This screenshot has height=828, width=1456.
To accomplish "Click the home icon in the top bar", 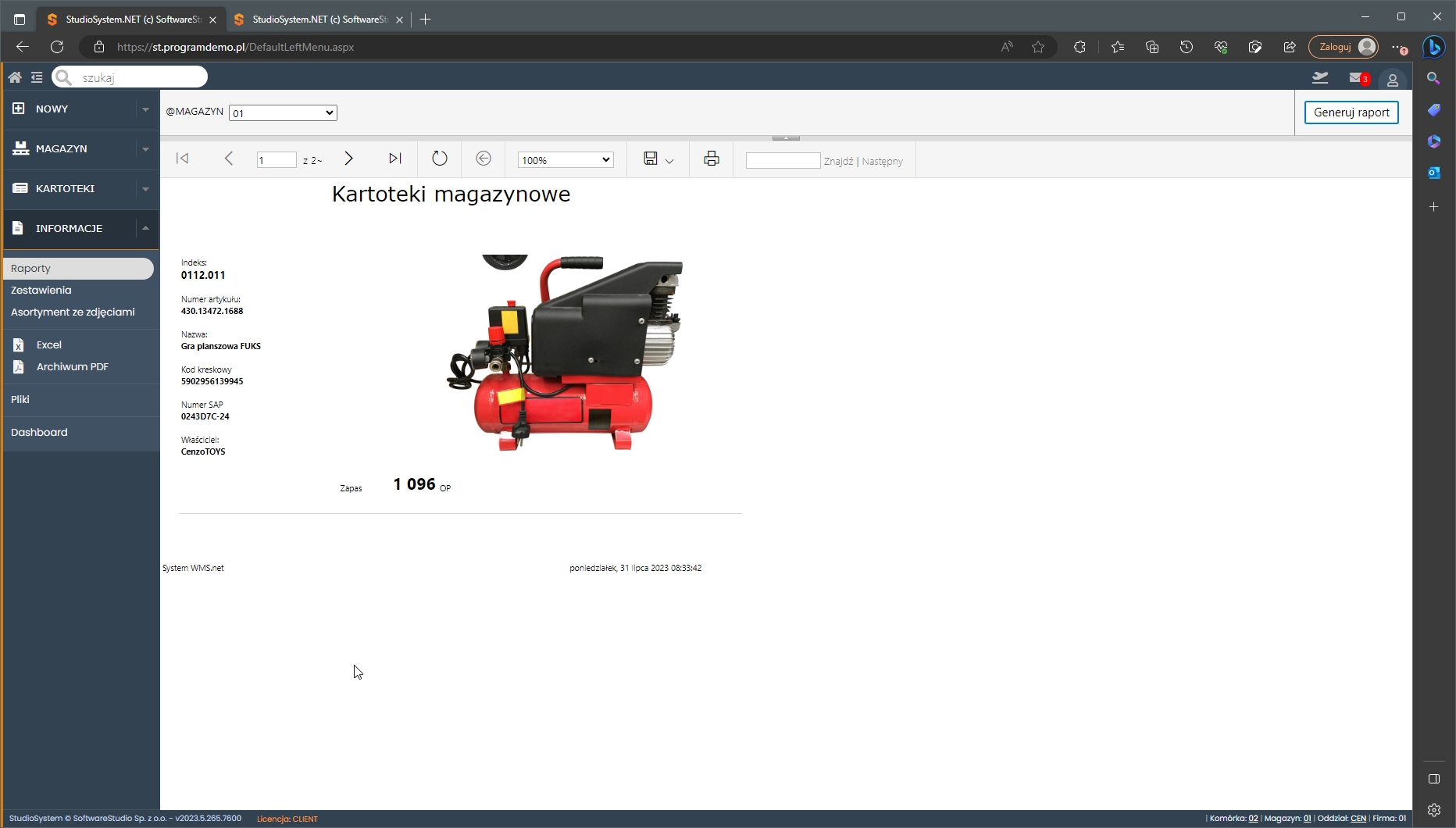I will tap(15, 77).
